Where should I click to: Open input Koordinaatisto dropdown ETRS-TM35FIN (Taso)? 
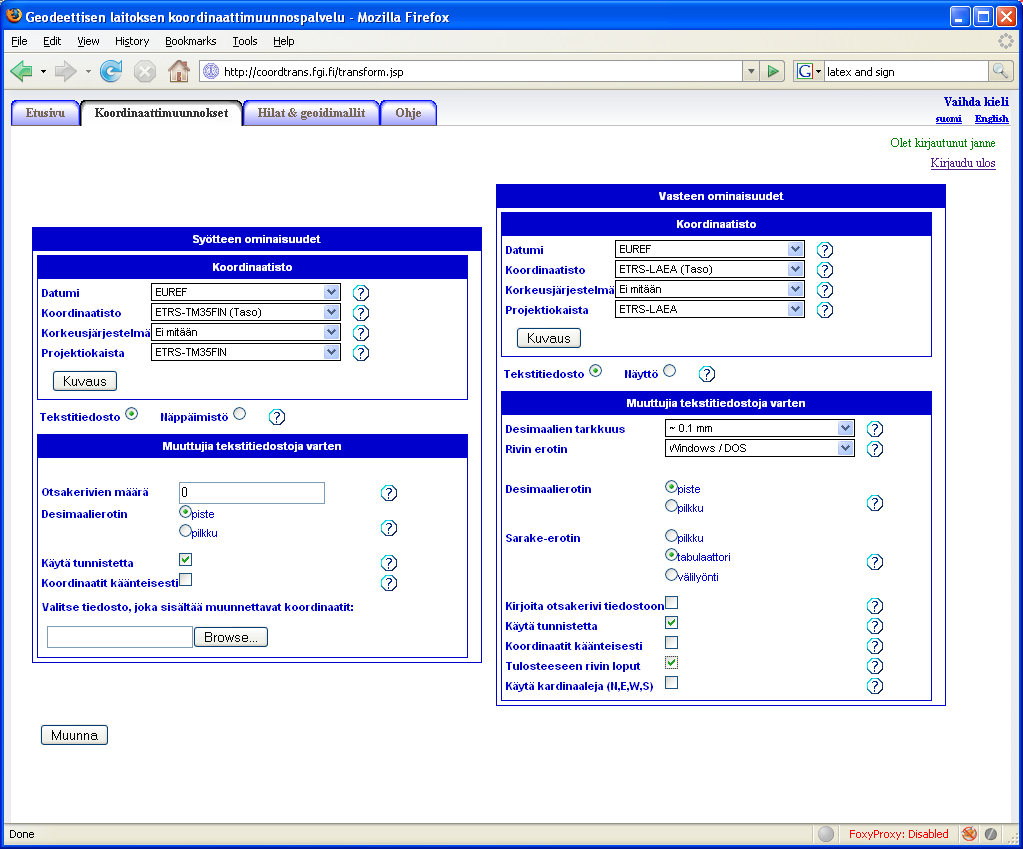click(245, 313)
